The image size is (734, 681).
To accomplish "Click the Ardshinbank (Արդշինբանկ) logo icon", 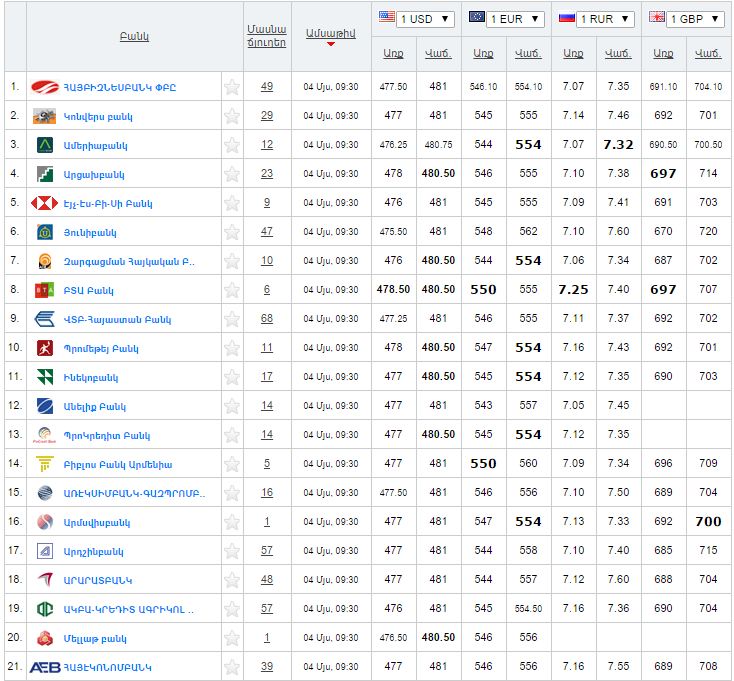I will pos(45,551).
